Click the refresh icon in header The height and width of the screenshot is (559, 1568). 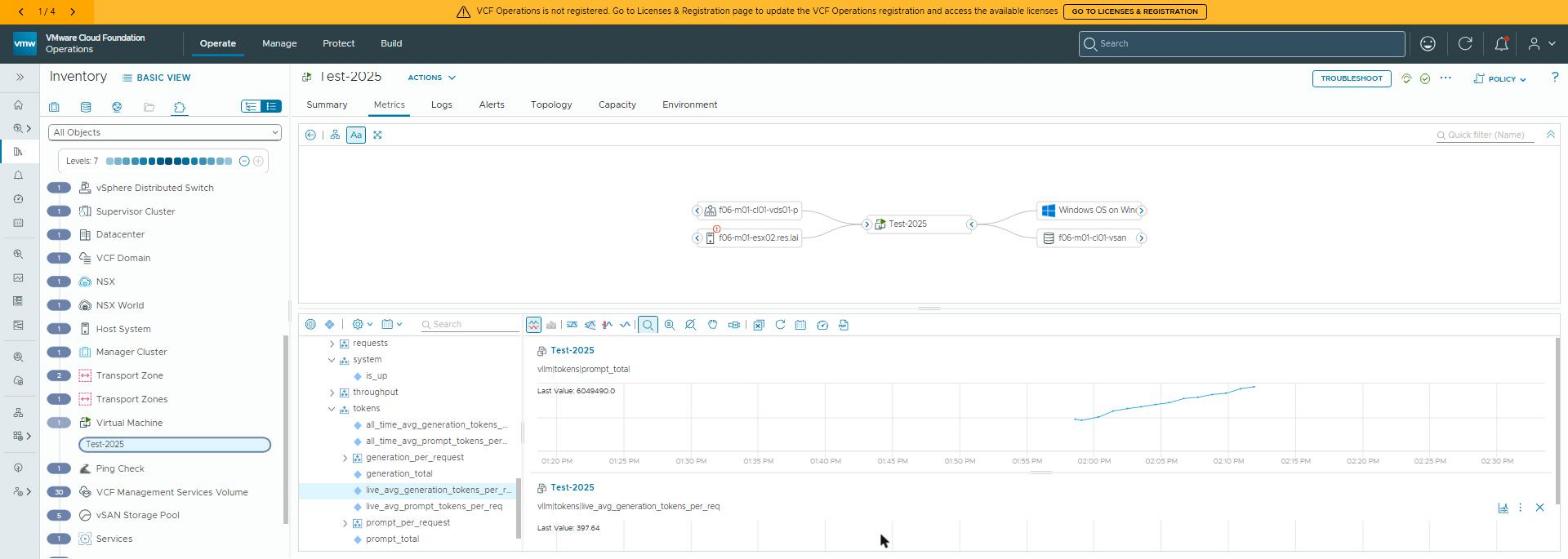pos(1465,44)
